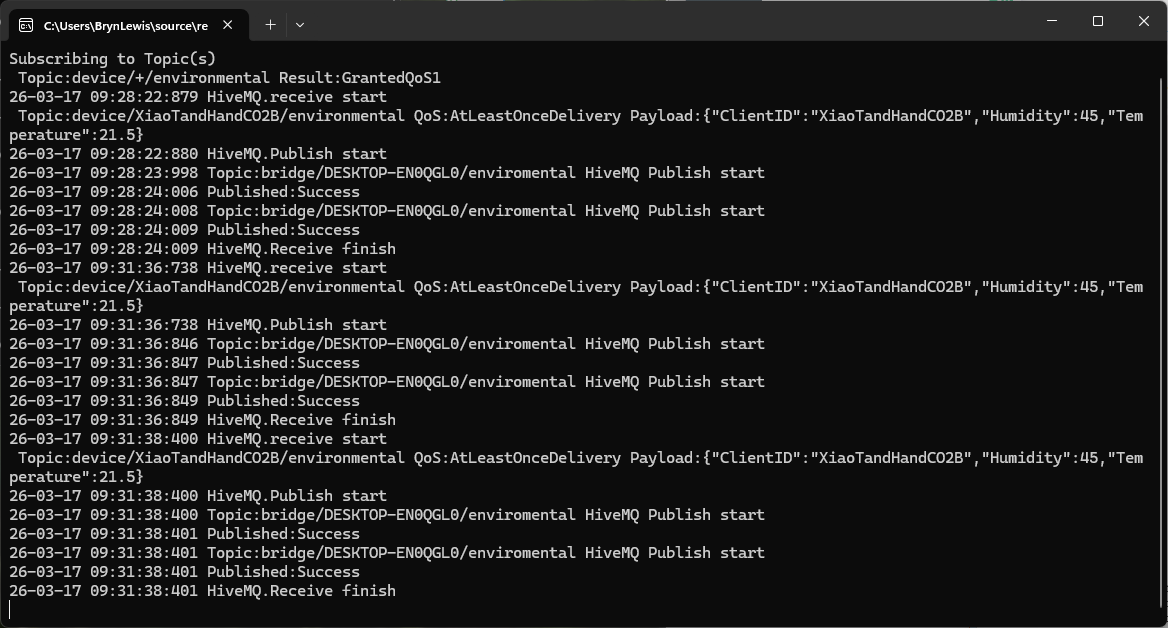Image resolution: width=1168 pixels, height=628 pixels.
Task: Click the 09:28:23:998 bridge topic line
Action: click(387, 173)
